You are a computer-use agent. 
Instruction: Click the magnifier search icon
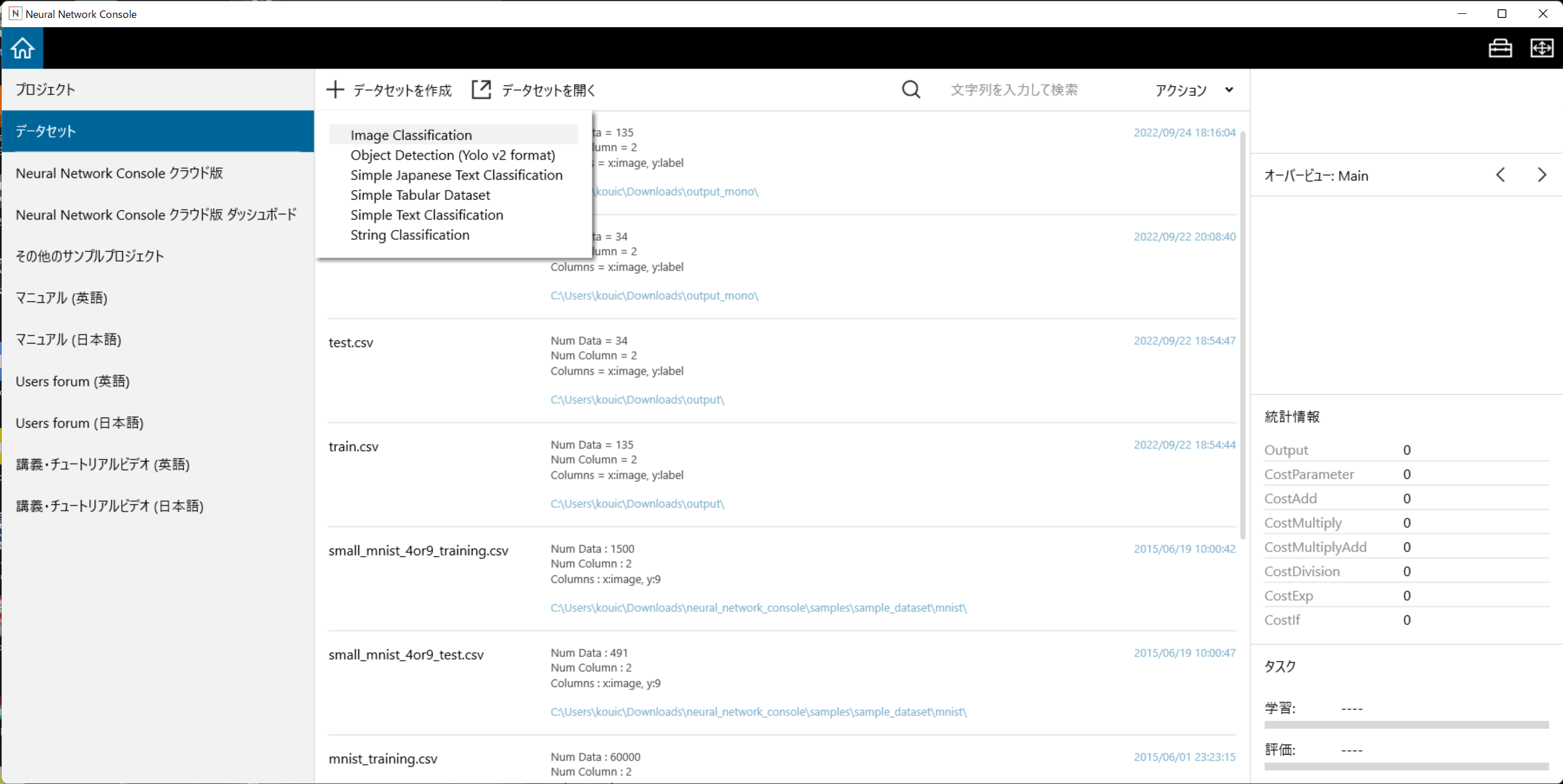point(910,90)
